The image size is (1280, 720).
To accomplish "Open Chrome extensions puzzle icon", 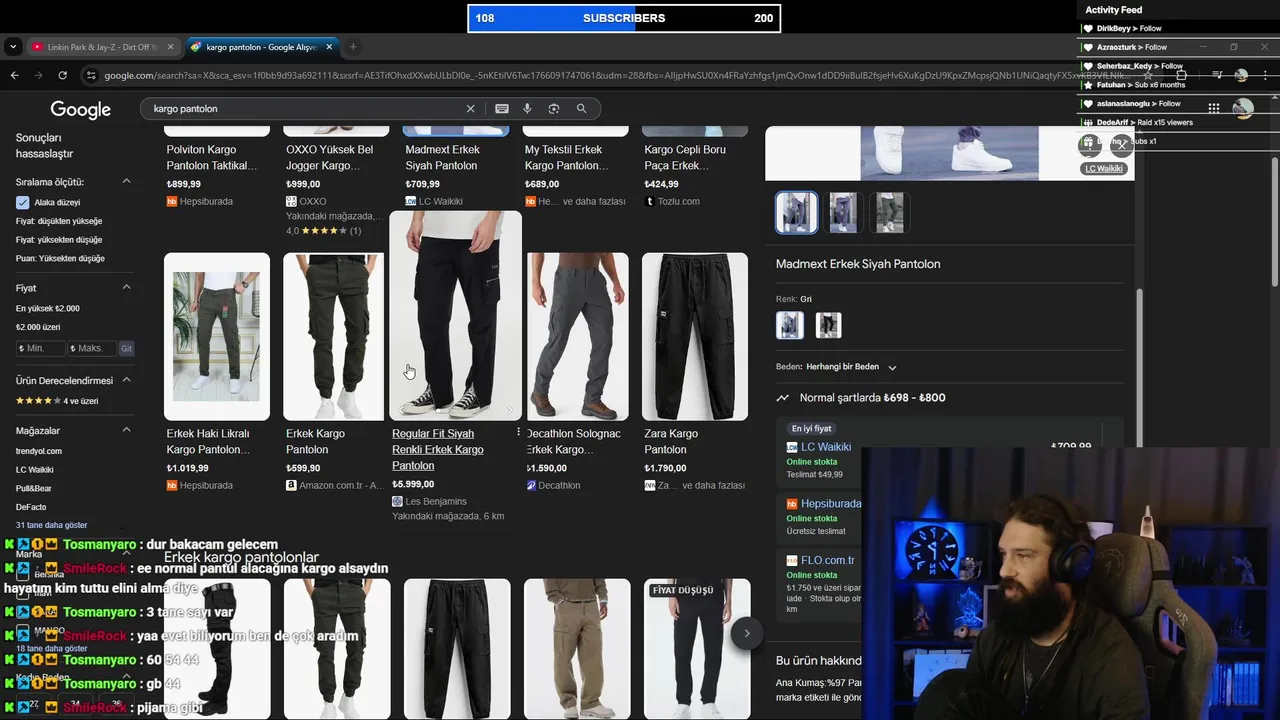I will [x=1181, y=75].
